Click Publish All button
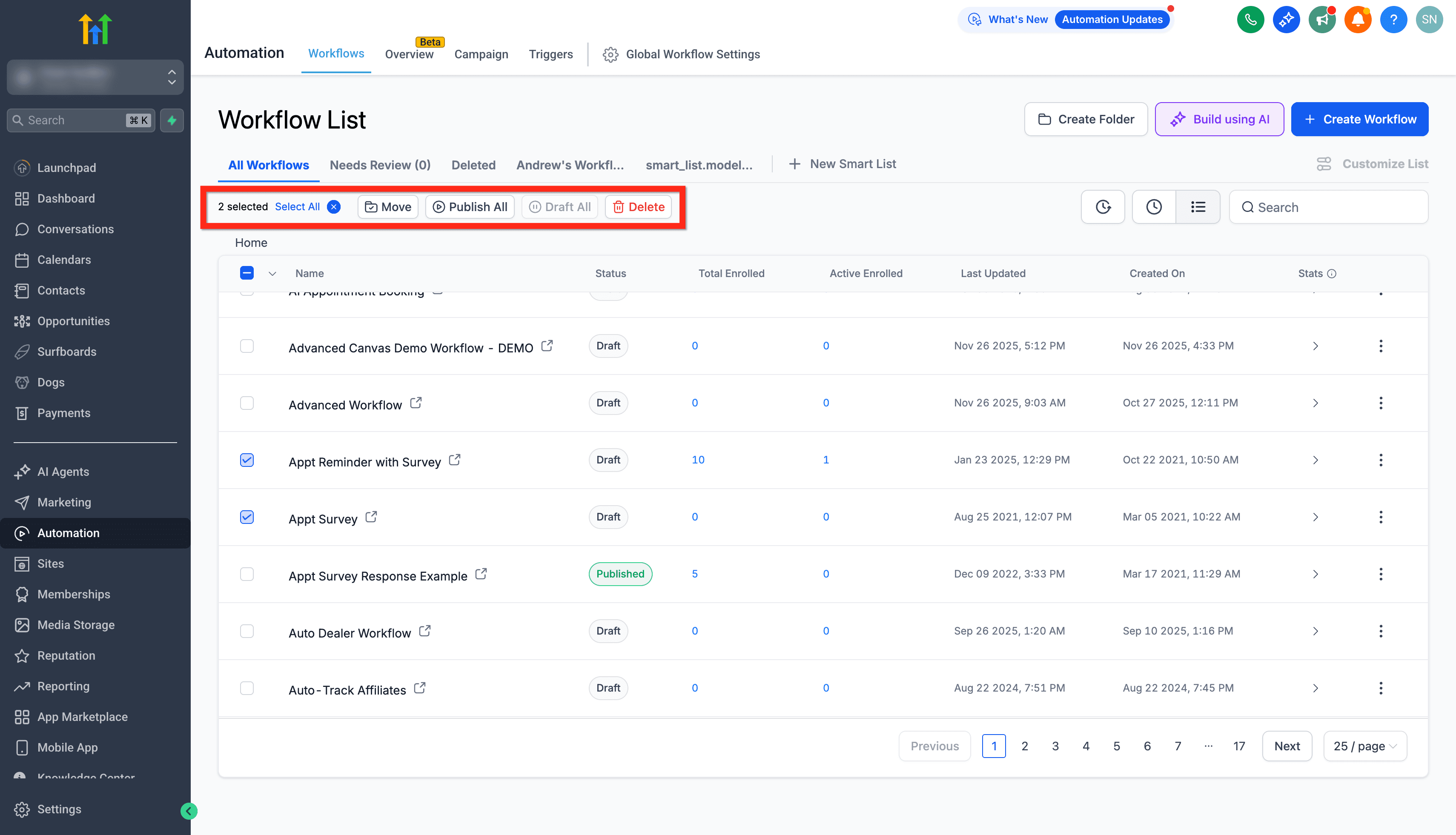Viewport: 1456px width, 835px height. coord(470,207)
